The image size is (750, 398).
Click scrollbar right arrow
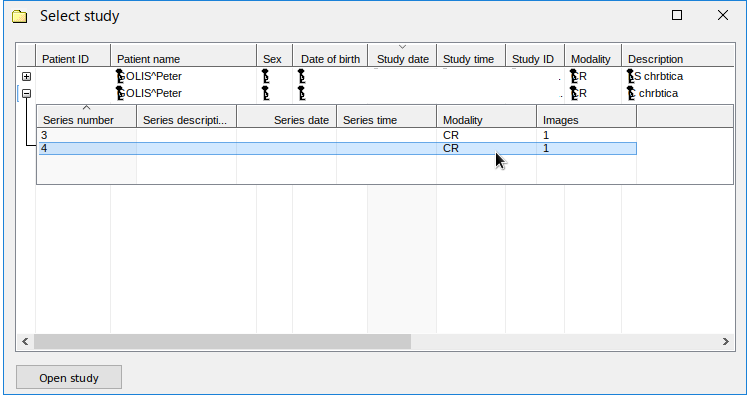(x=726, y=342)
